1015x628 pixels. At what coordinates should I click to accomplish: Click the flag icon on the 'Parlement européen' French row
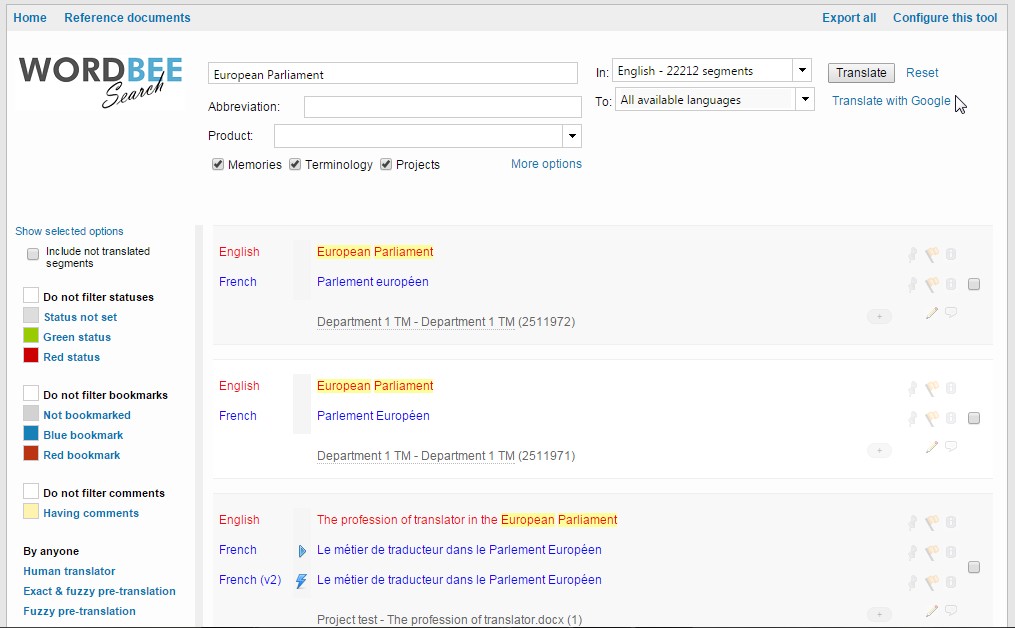[x=932, y=284]
